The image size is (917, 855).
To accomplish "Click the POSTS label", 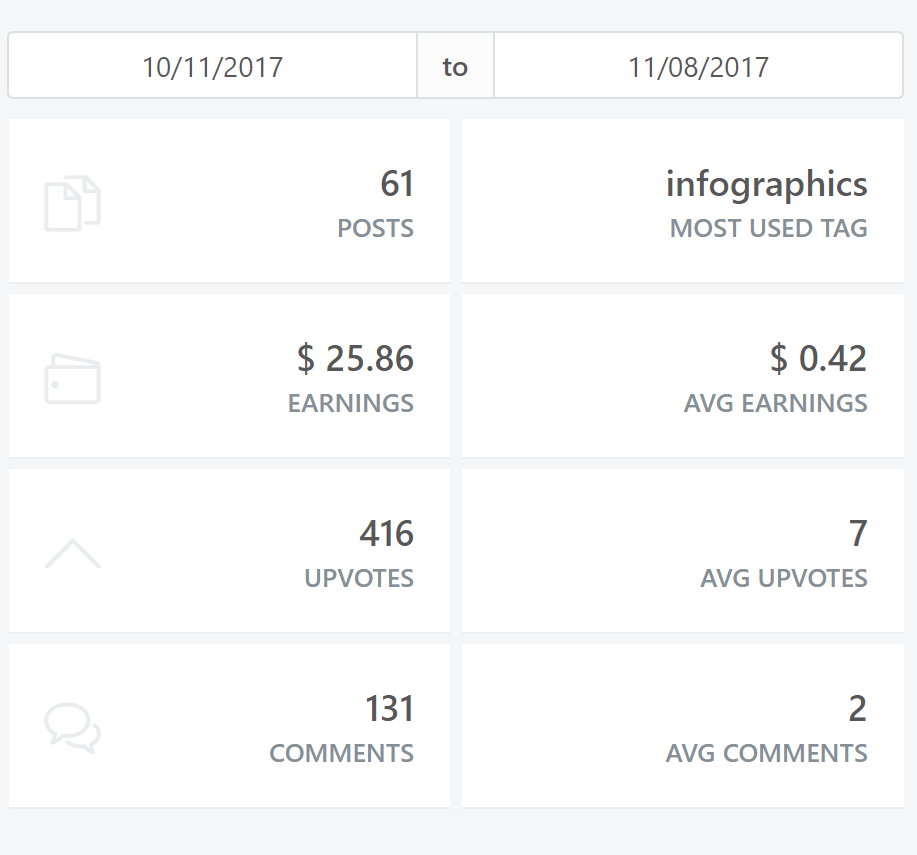I will coord(375,229).
